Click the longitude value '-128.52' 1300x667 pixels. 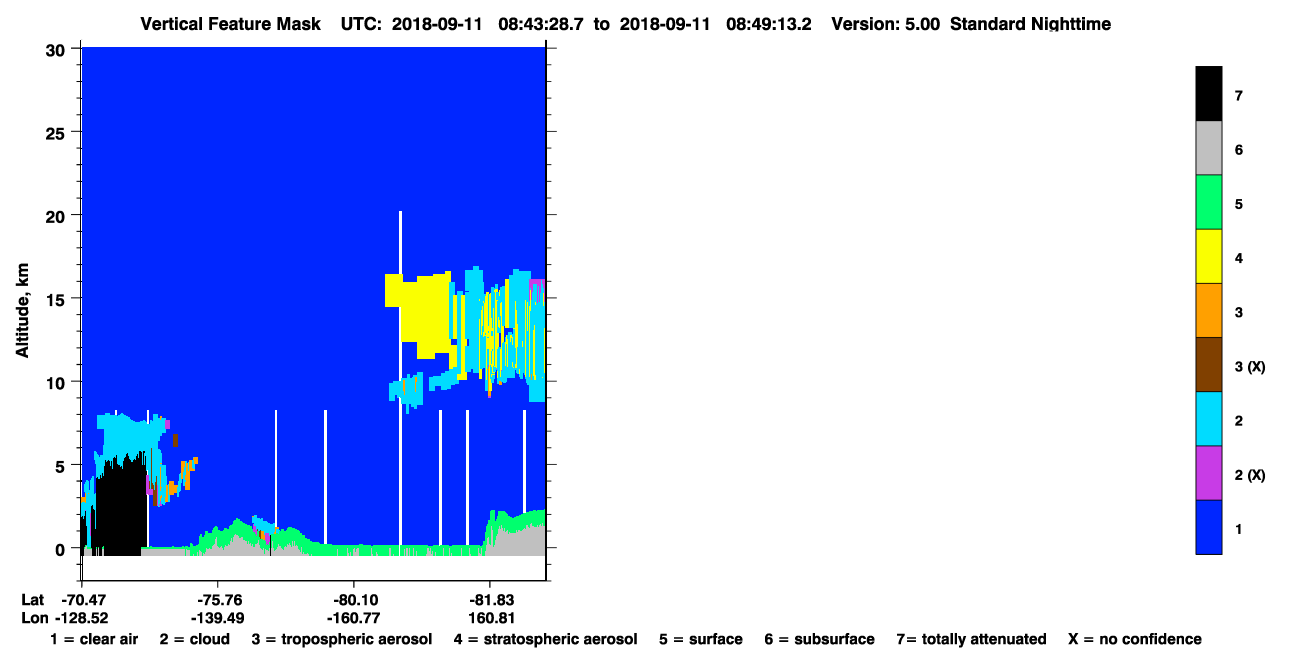[82, 618]
